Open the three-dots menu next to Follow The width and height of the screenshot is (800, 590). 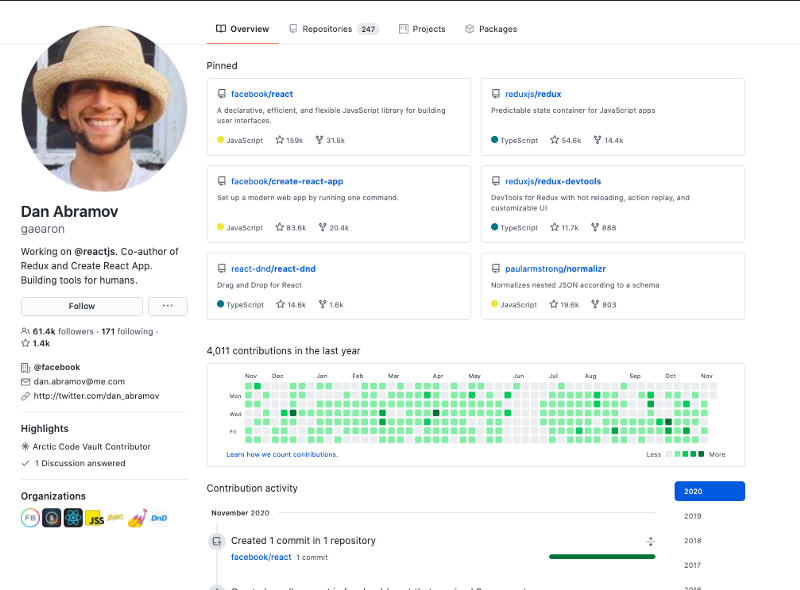(x=168, y=306)
